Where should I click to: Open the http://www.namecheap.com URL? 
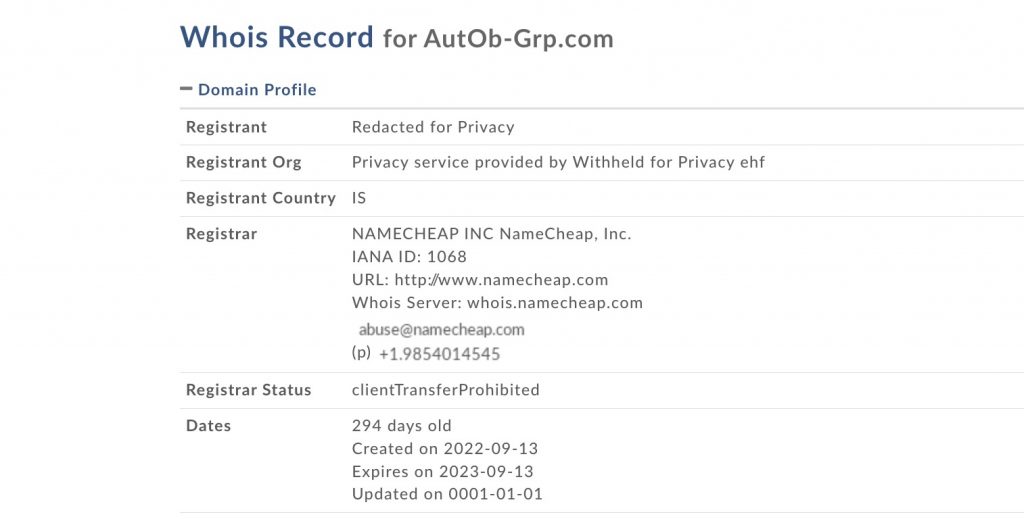501,280
